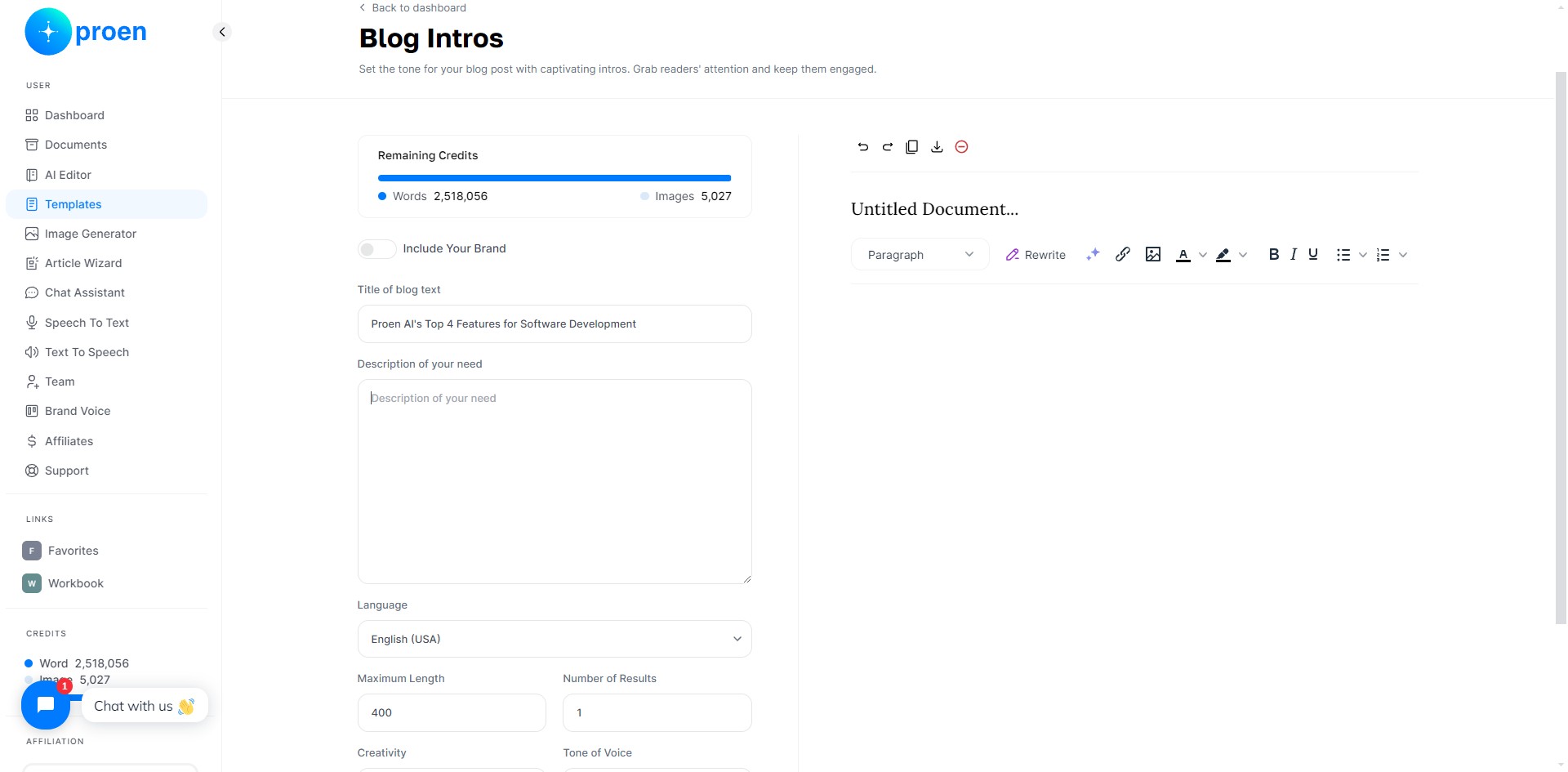Click the proen logo
Viewport: 1568px width, 772px height.
pyautogui.click(x=86, y=32)
